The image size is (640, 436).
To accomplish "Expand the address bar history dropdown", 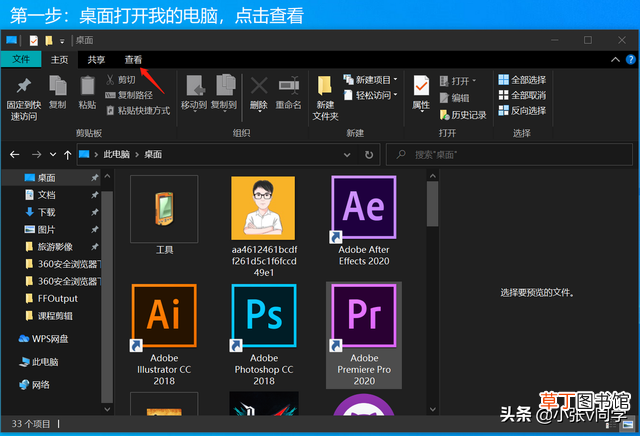I will pos(347,155).
